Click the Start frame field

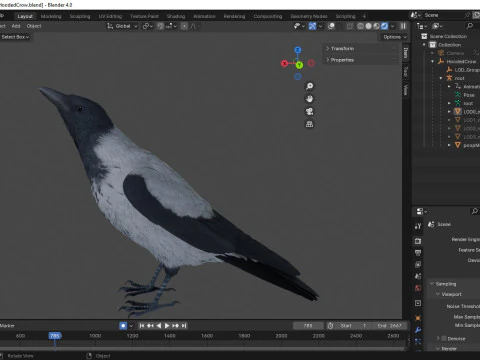[x=354, y=326]
